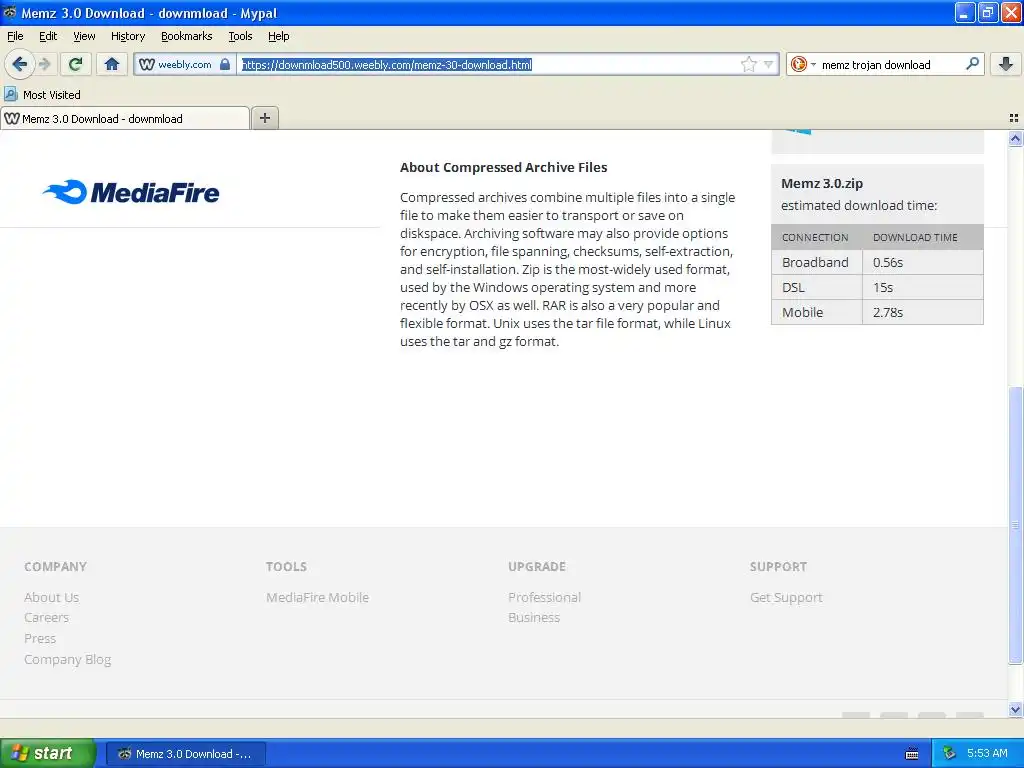Open the Tools menu

tap(240, 36)
